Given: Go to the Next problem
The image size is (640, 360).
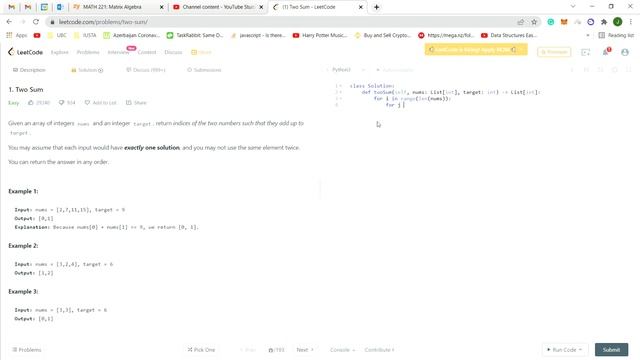Looking at the screenshot, I should pyautogui.click(x=305, y=350).
